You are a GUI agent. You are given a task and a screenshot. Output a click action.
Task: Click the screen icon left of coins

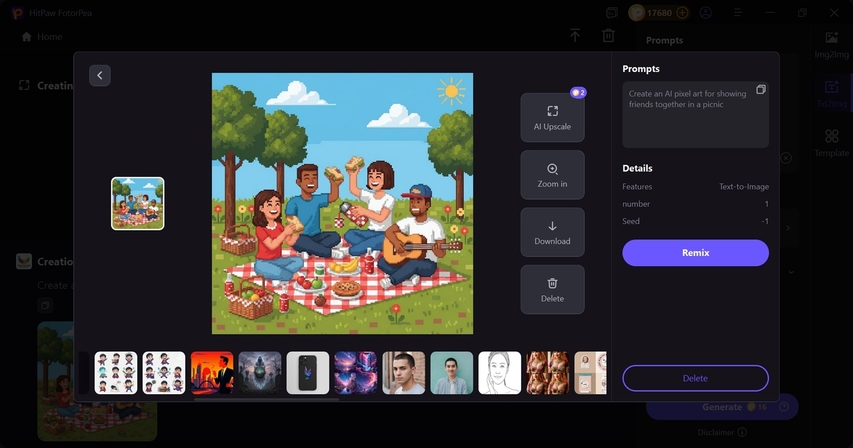(x=612, y=13)
